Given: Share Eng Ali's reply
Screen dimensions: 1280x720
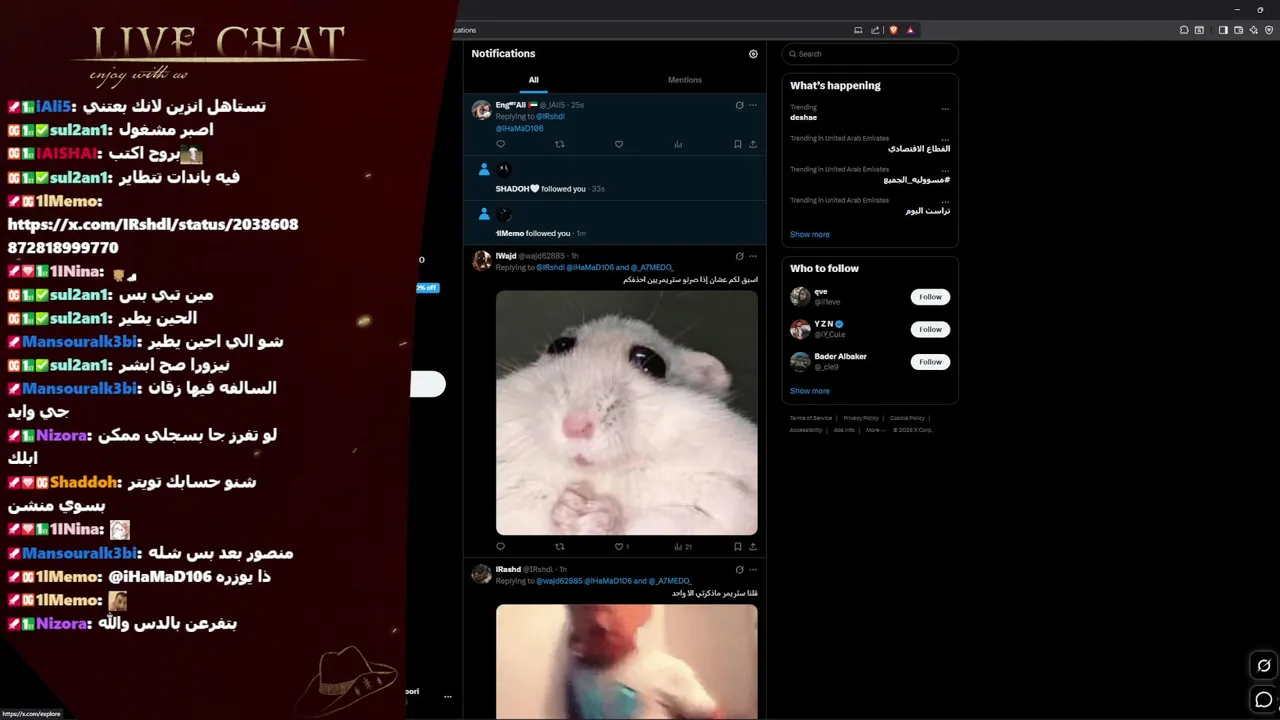Looking at the screenshot, I should coord(753,144).
